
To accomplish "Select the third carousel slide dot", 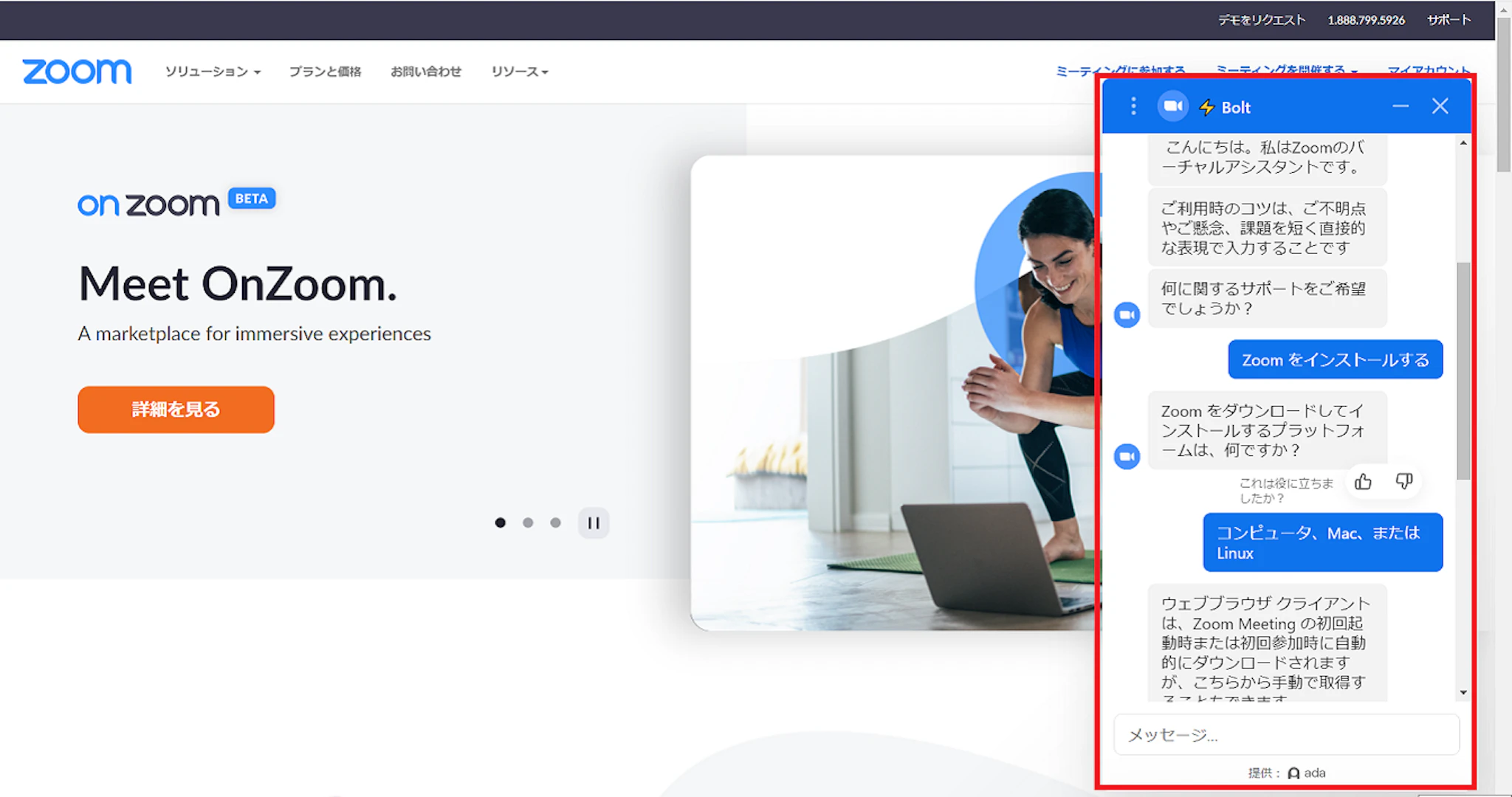I will (555, 523).
